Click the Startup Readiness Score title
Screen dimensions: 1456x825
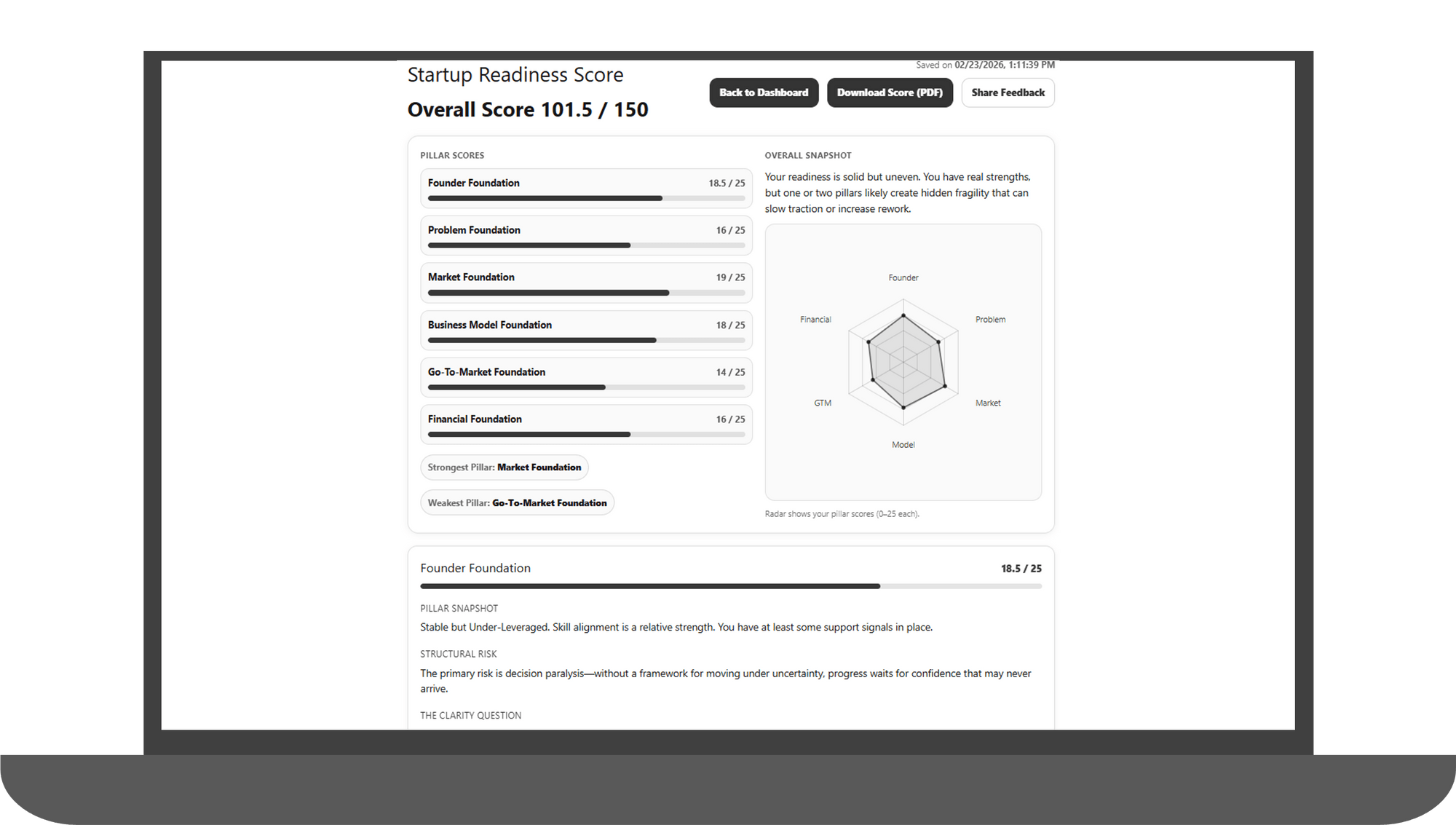pyautogui.click(x=515, y=74)
